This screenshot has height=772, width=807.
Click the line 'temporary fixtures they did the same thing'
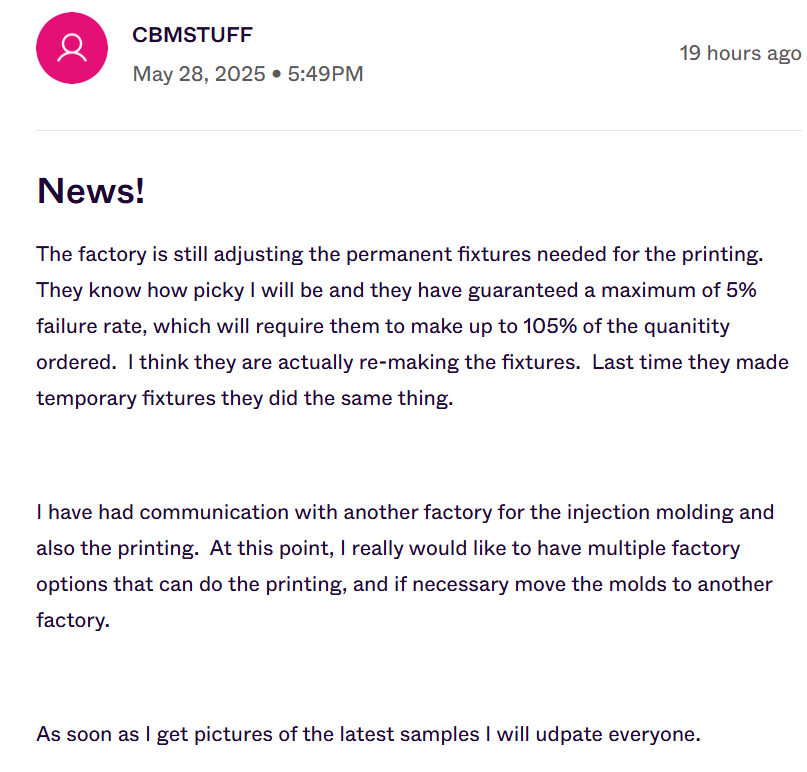244,398
